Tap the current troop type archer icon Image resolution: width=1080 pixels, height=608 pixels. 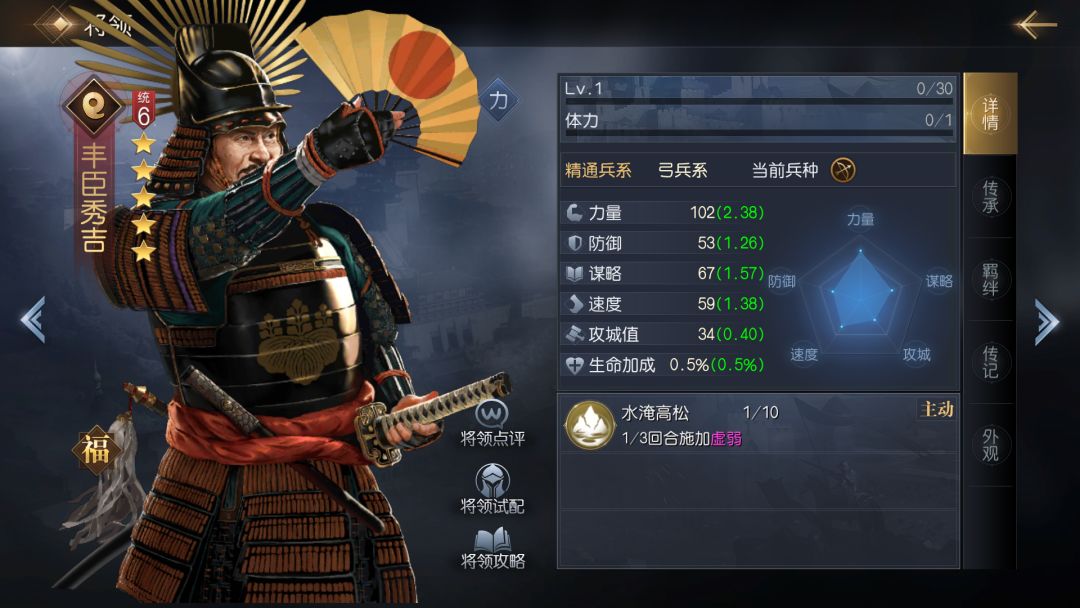(x=843, y=170)
